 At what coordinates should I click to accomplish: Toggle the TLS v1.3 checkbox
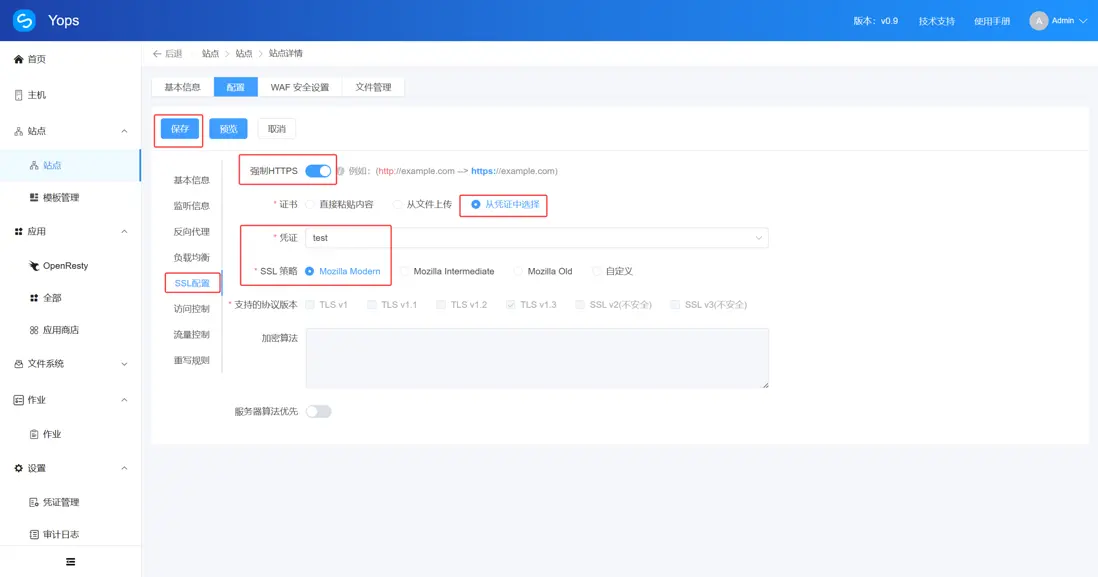510,305
